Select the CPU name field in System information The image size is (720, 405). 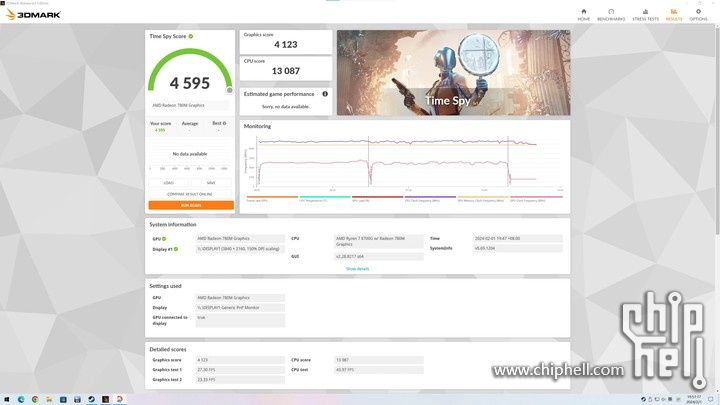tap(378, 241)
